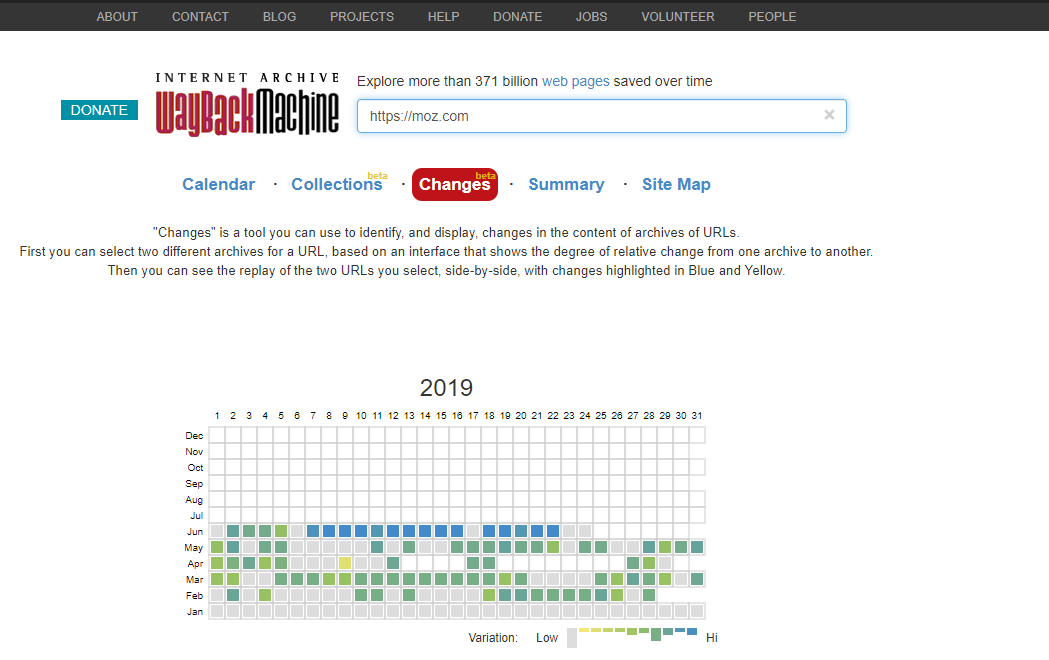This screenshot has height=660, width=1049.
Task: Choose the April 17 heatmap cell
Action: pyautogui.click(x=473, y=563)
